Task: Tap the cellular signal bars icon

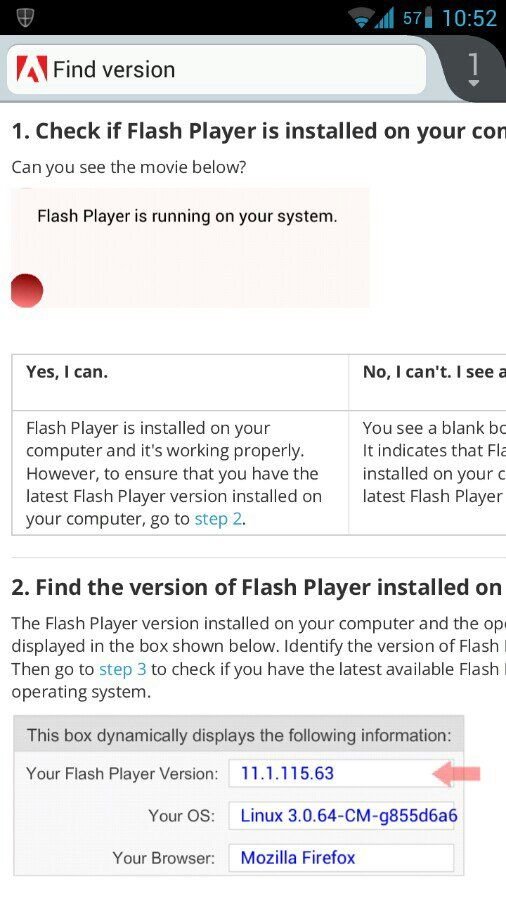Action: [x=386, y=19]
